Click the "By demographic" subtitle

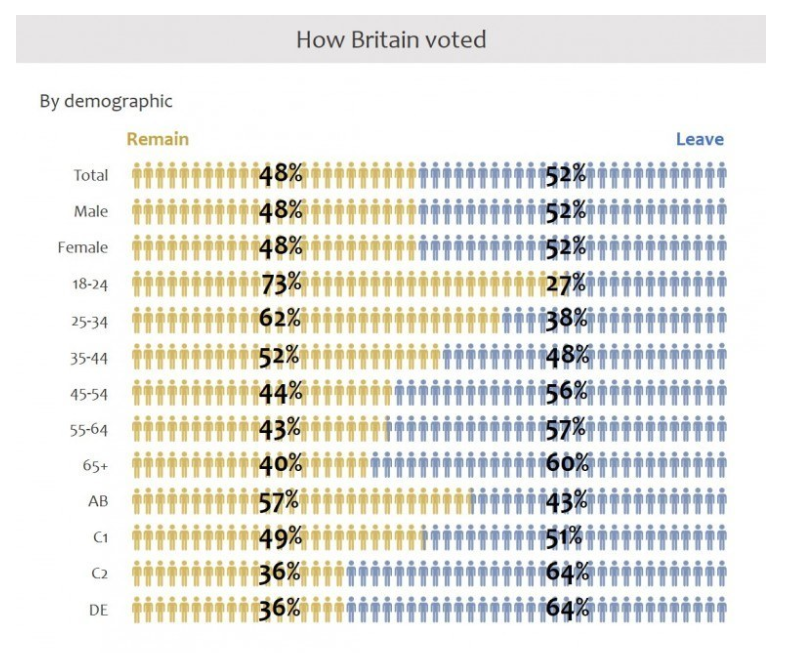click(x=106, y=101)
